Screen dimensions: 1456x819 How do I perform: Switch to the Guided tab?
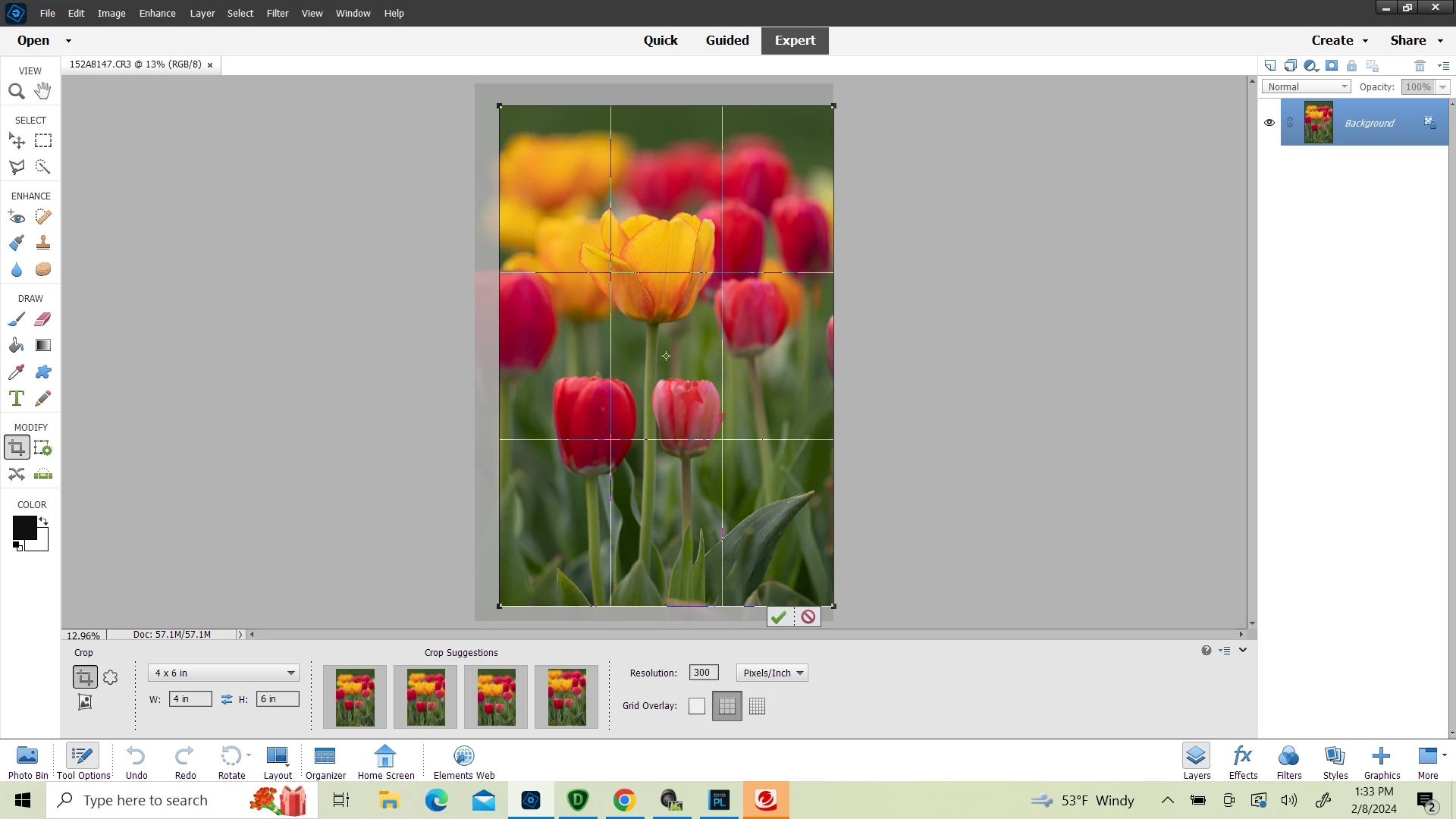point(726,40)
